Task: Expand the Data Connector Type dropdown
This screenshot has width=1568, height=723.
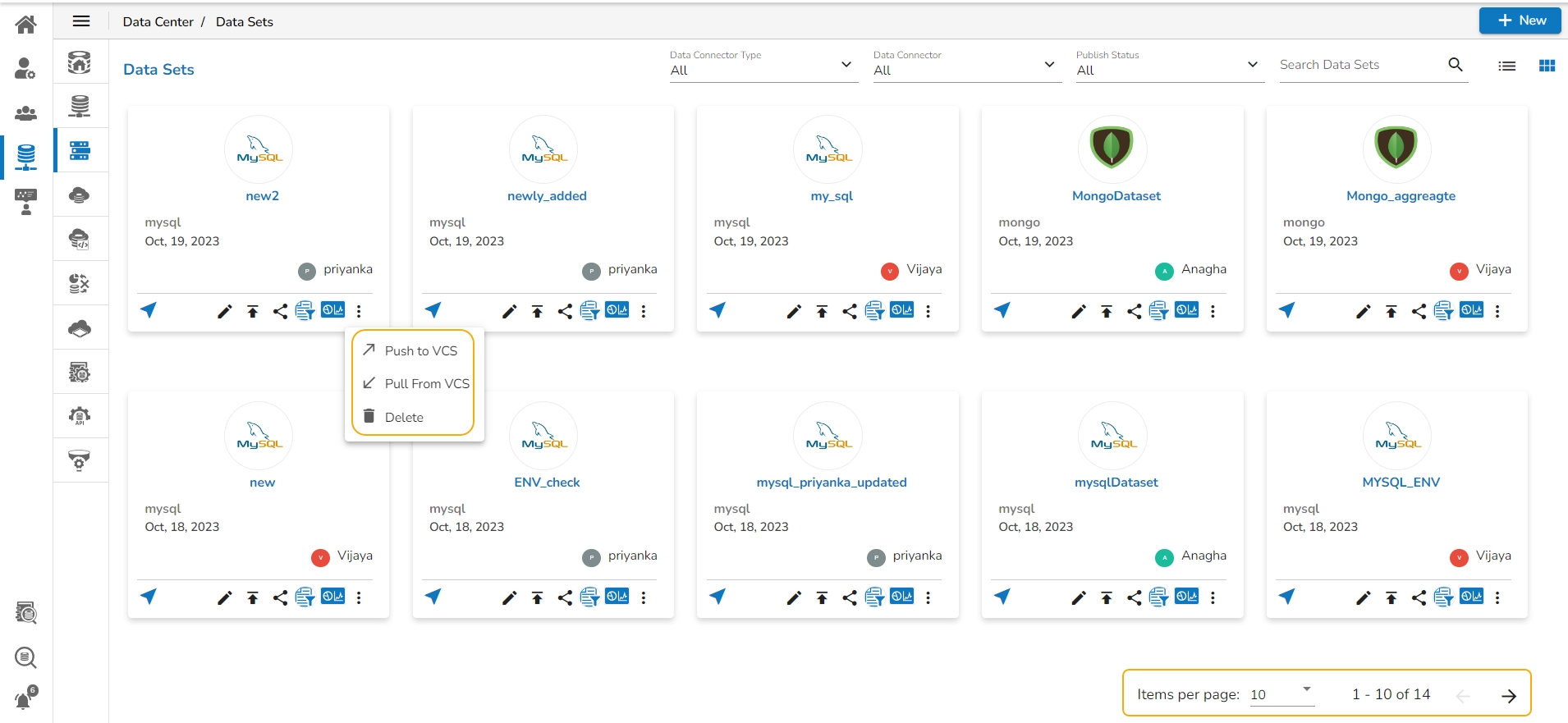Action: point(763,66)
